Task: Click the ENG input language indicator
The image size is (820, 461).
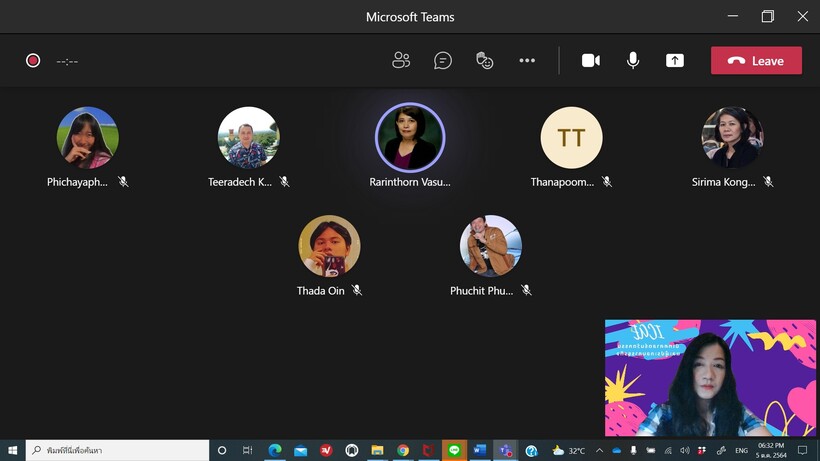Action: 741,451
